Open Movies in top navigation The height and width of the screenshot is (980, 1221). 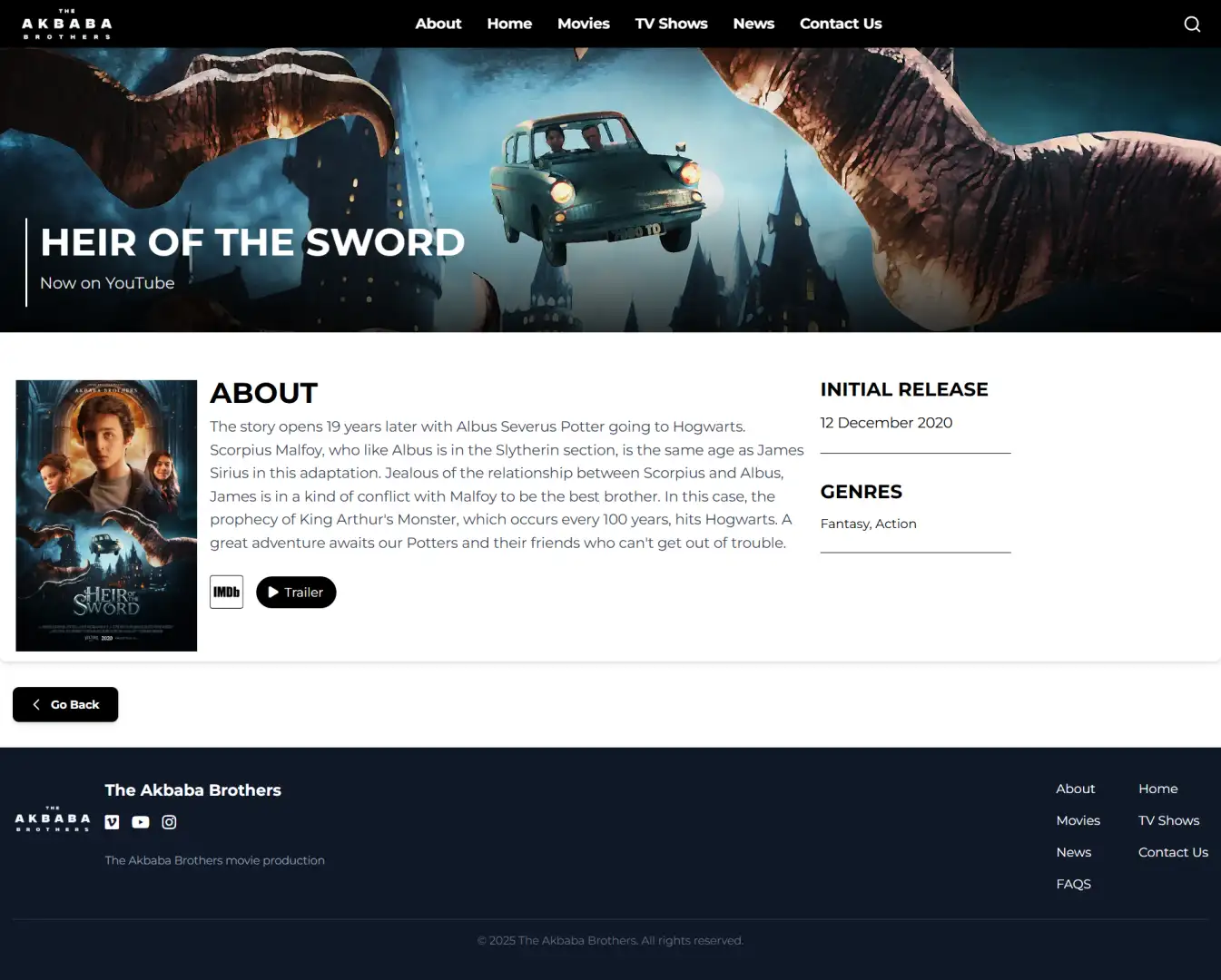[x=584, y=24]
